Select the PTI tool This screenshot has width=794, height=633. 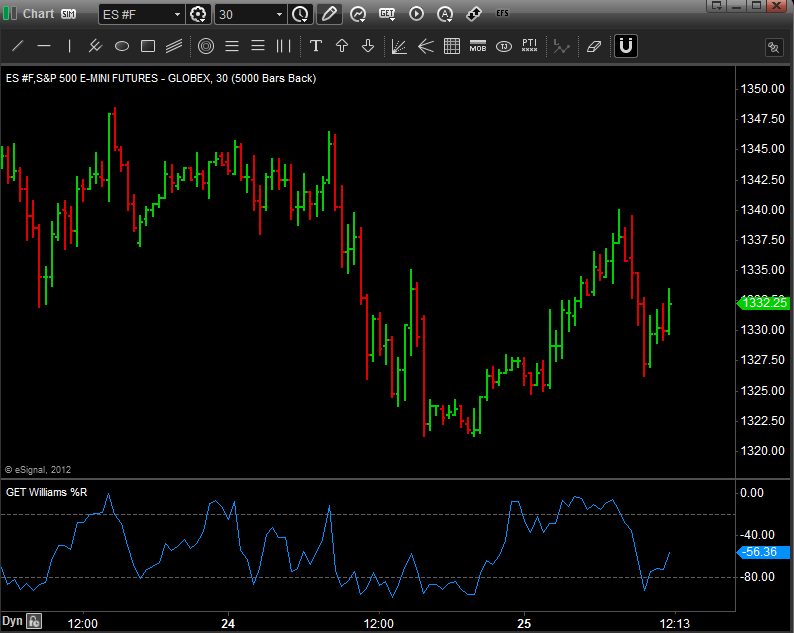pyautogui.click(x=530, y=46)
